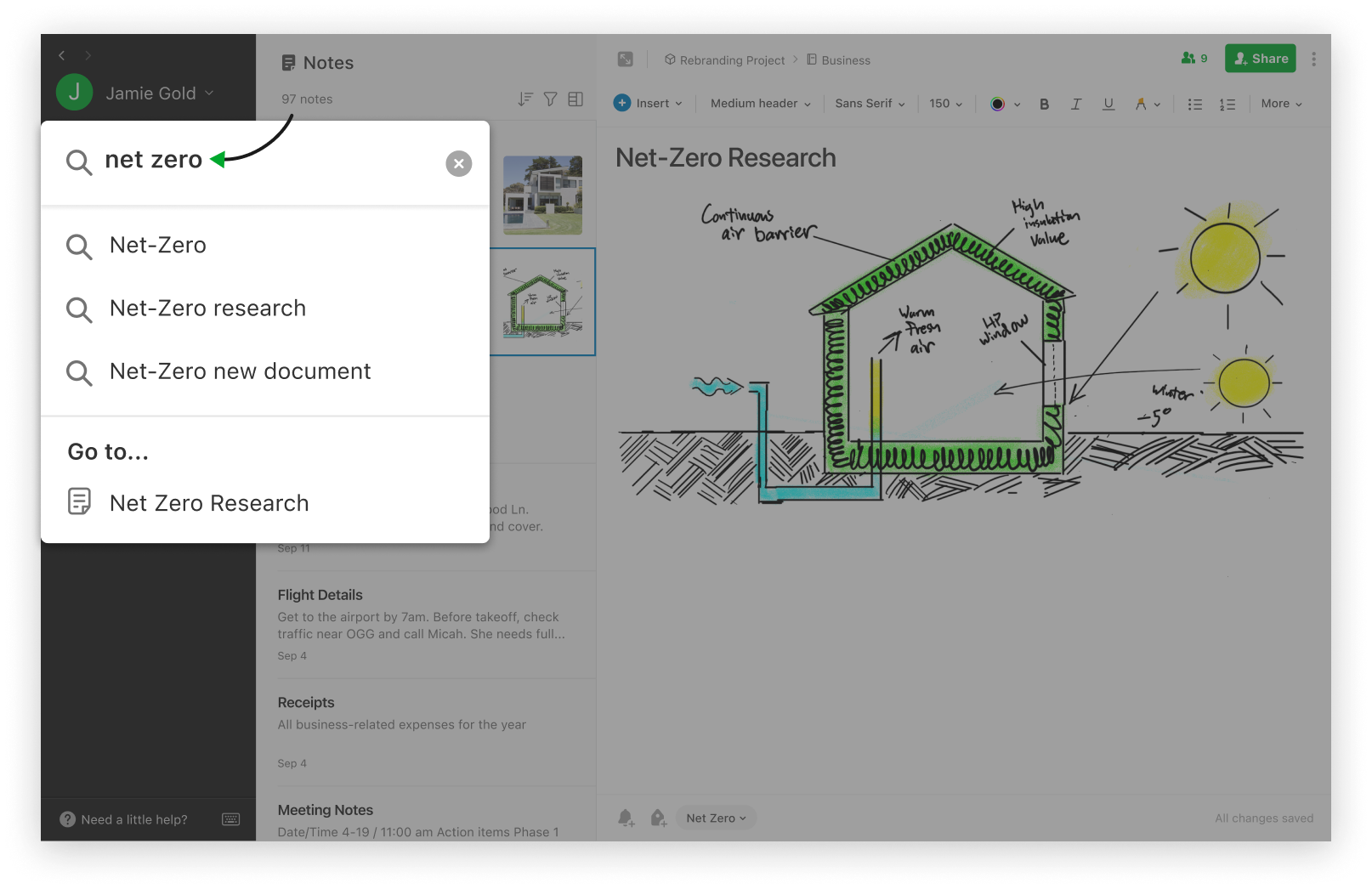Toggle bold formatting
Screen dimensions: 1372x889
pyautogui.click(x=1044, y=104)
